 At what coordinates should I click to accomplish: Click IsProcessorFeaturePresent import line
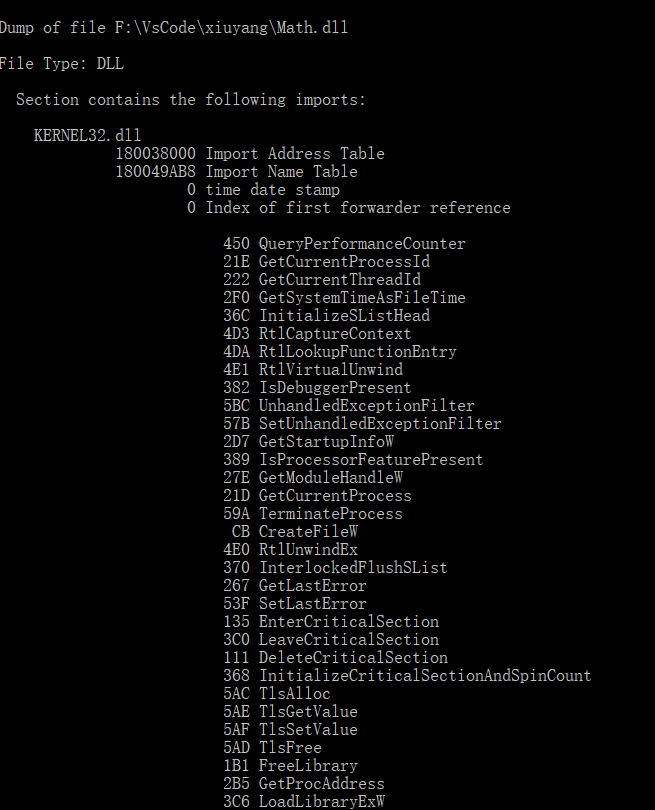370,460
